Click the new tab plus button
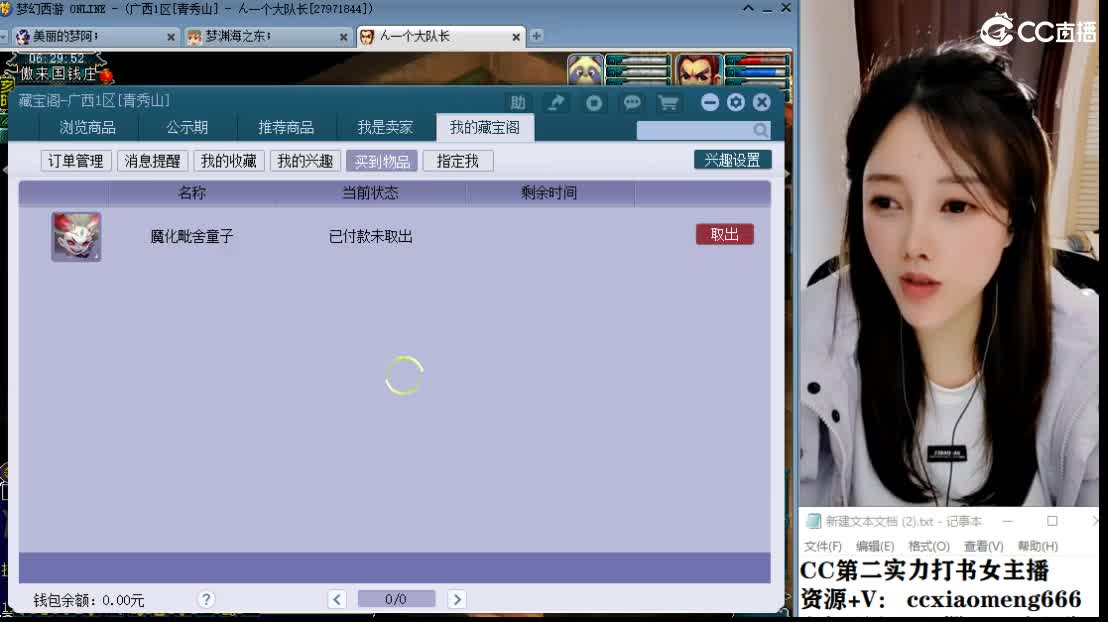 (x=537, y=36)
